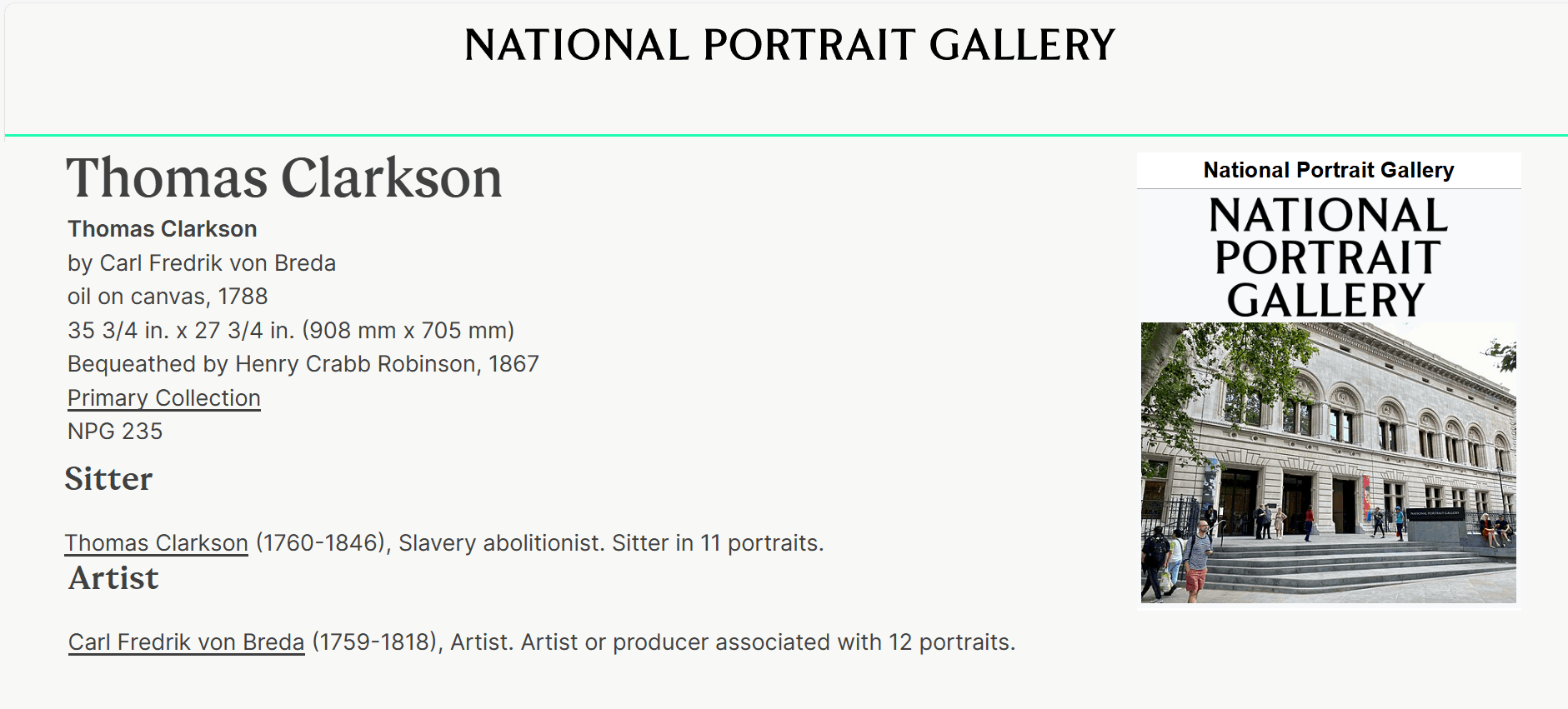Click the 'oil on canvas, 1788' text
This screenshot has height=709, width=1568.
tap(168, 297)
